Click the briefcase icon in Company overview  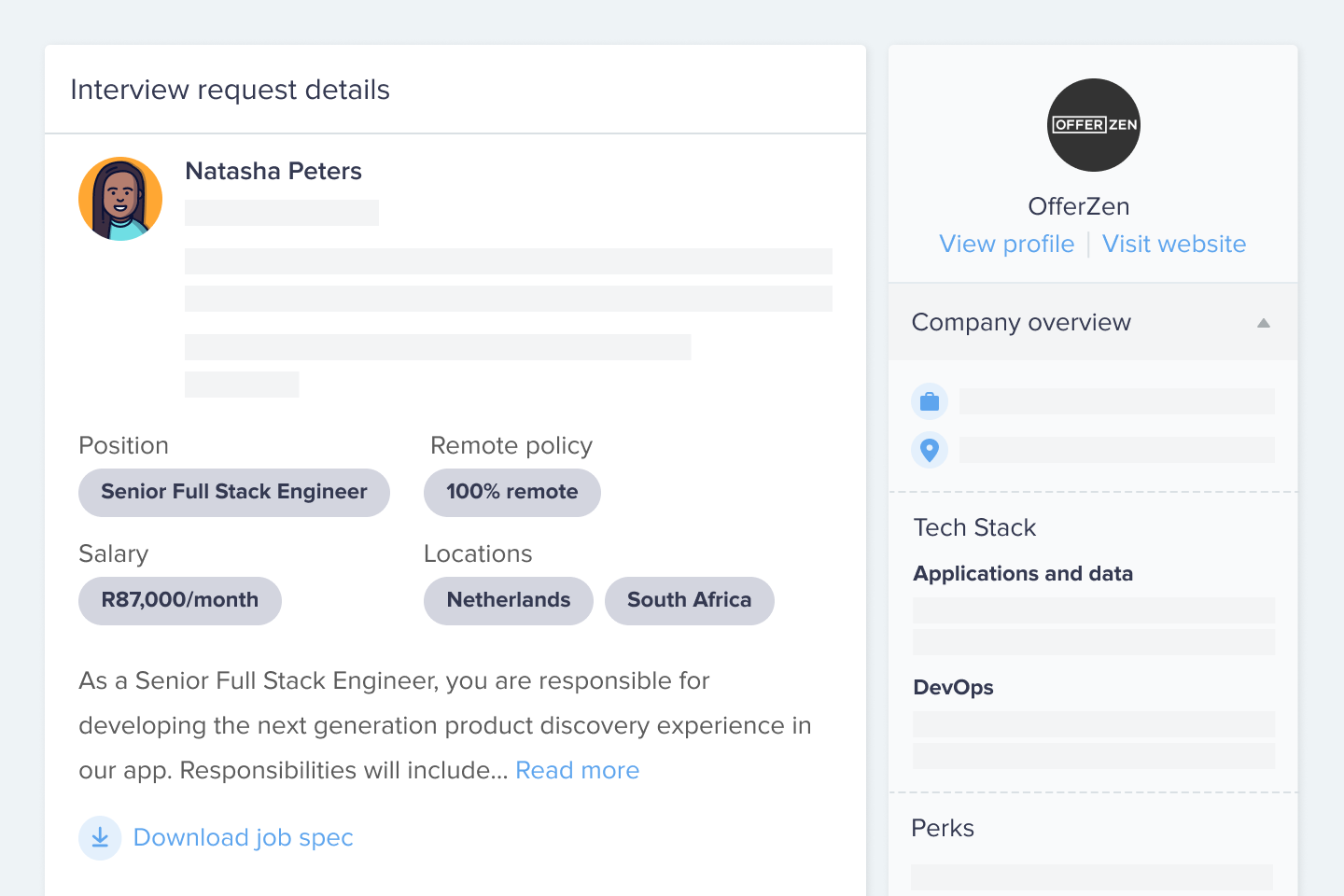point(930,401)
